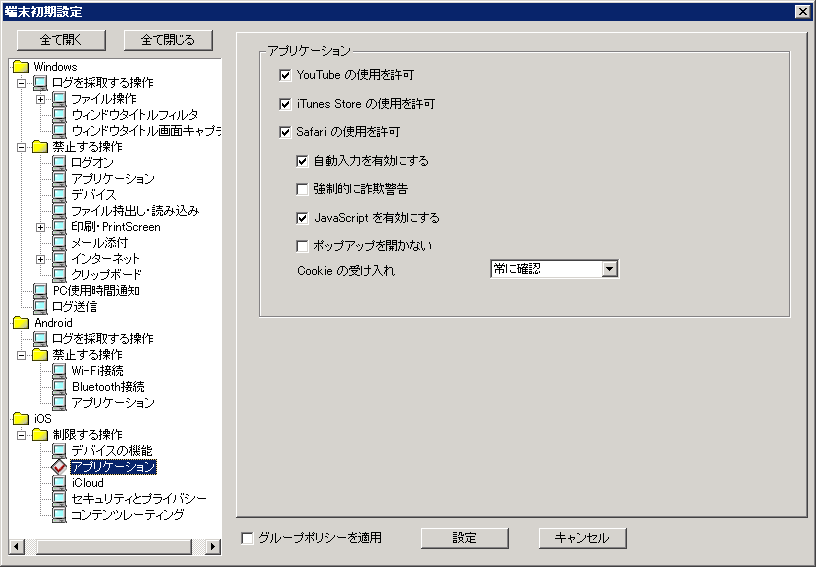Click the monitor icon next to インターネット
Screen dimensions: 816x567
click(x=59, y=259)
